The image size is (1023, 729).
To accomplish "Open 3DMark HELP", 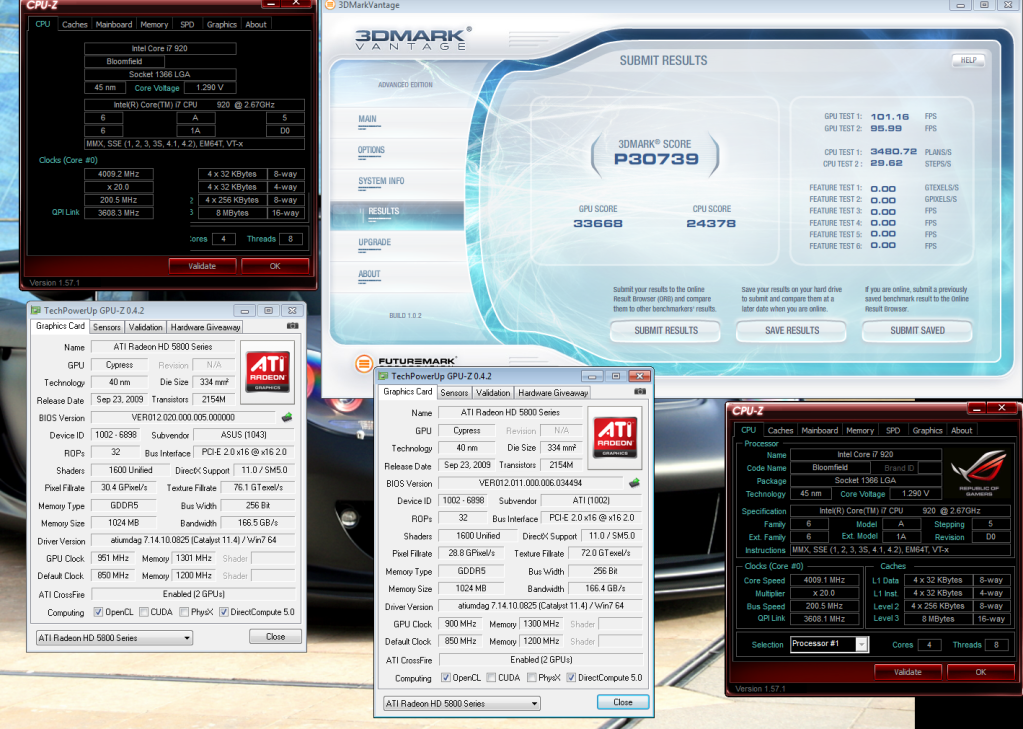I will pos(968,60).
